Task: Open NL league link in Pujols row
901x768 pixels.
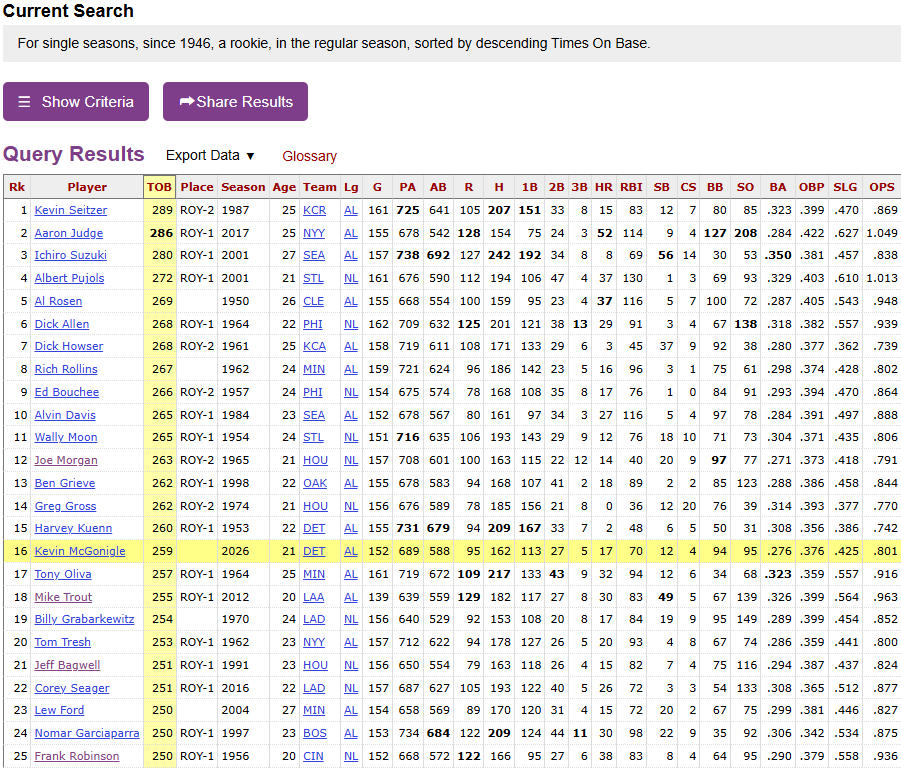Action: pos(351,278)
